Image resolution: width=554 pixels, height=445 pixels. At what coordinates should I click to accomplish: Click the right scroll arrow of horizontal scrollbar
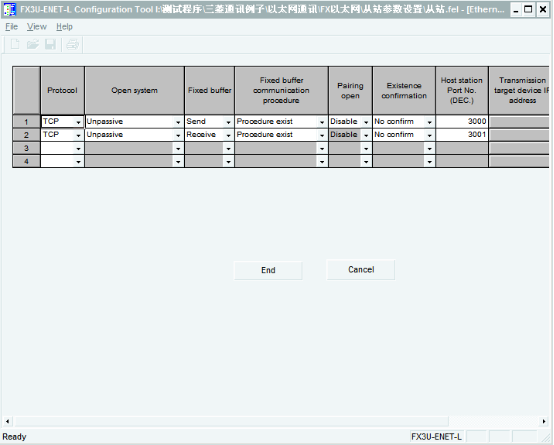coord(544,421)
